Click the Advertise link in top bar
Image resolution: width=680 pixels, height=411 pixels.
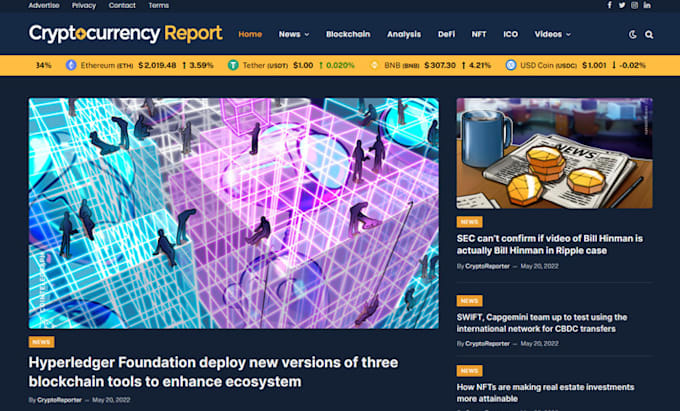(x=44, y=5)
